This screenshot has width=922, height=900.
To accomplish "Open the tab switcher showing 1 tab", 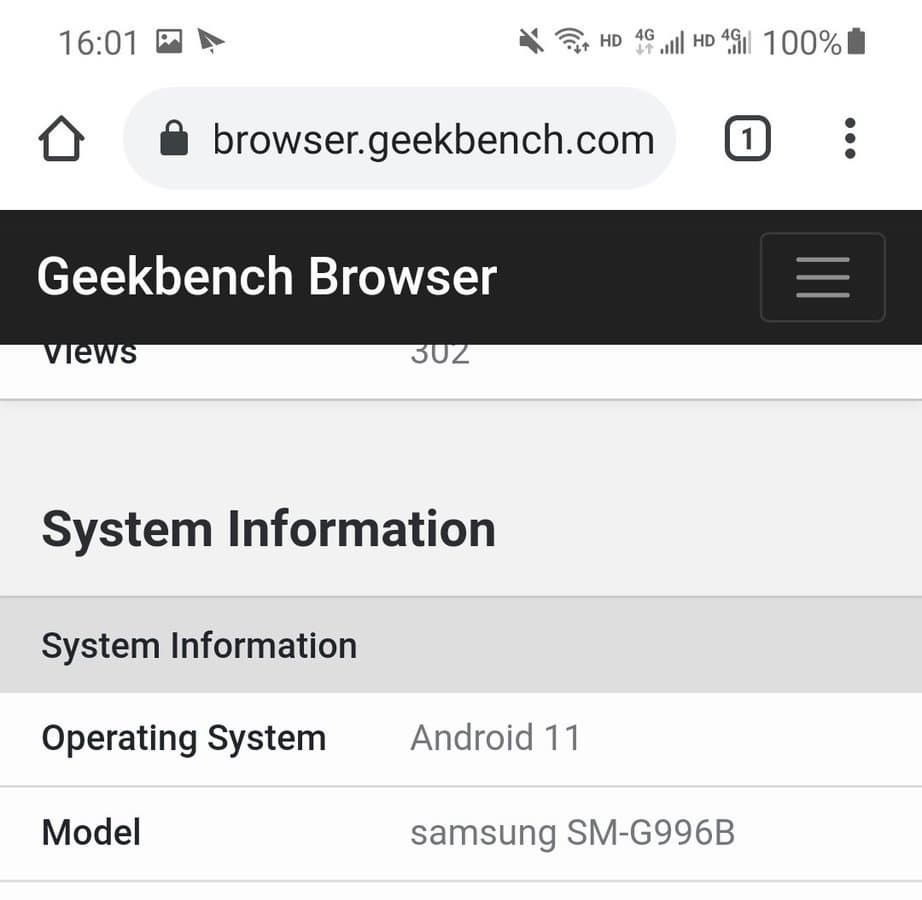I will (x=747, y=139).
